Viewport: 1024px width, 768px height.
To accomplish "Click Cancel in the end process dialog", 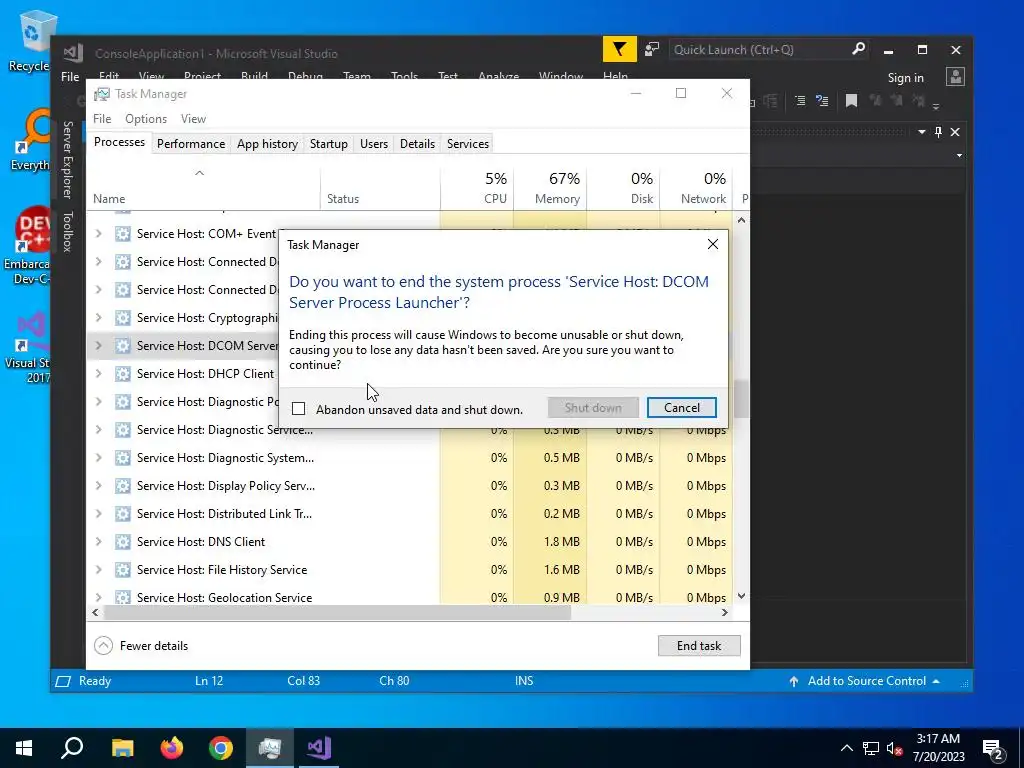I will (x=682, y=408).
